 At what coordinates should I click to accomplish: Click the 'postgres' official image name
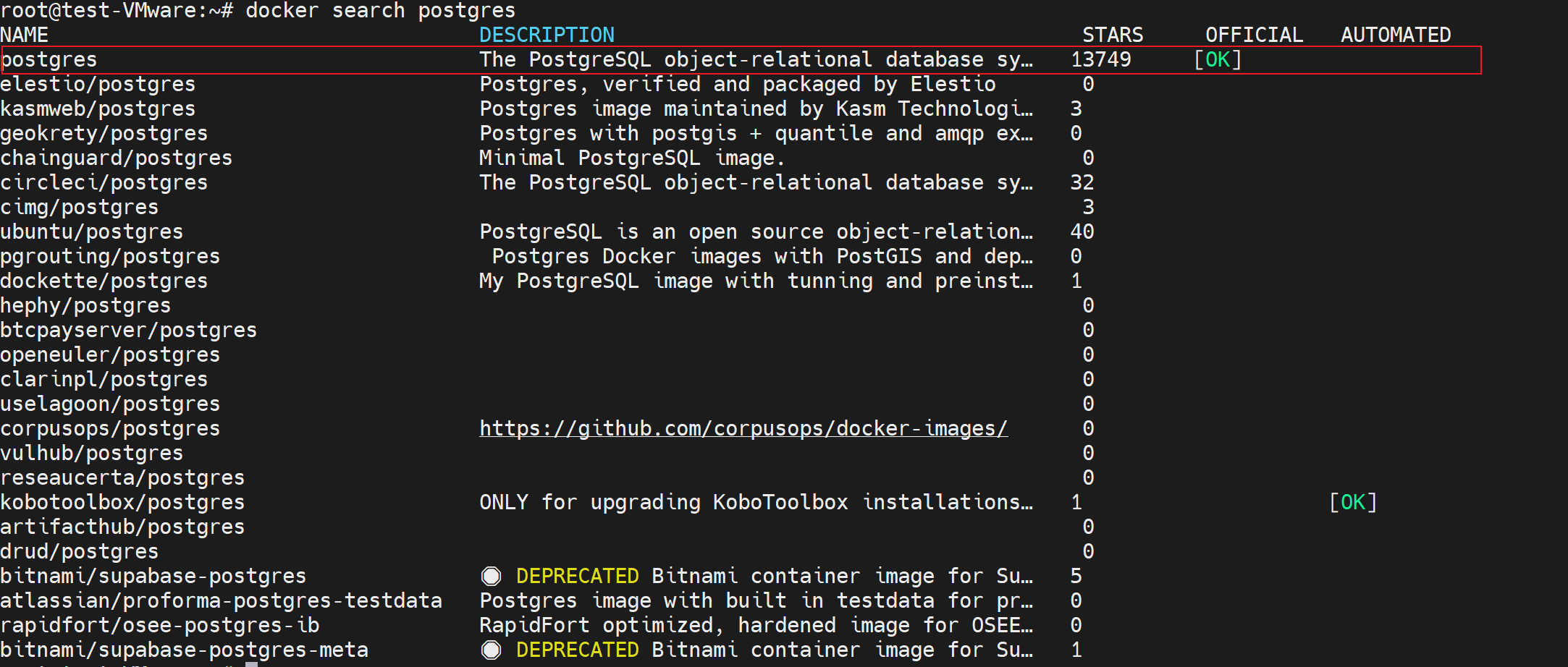pos(49,60)
